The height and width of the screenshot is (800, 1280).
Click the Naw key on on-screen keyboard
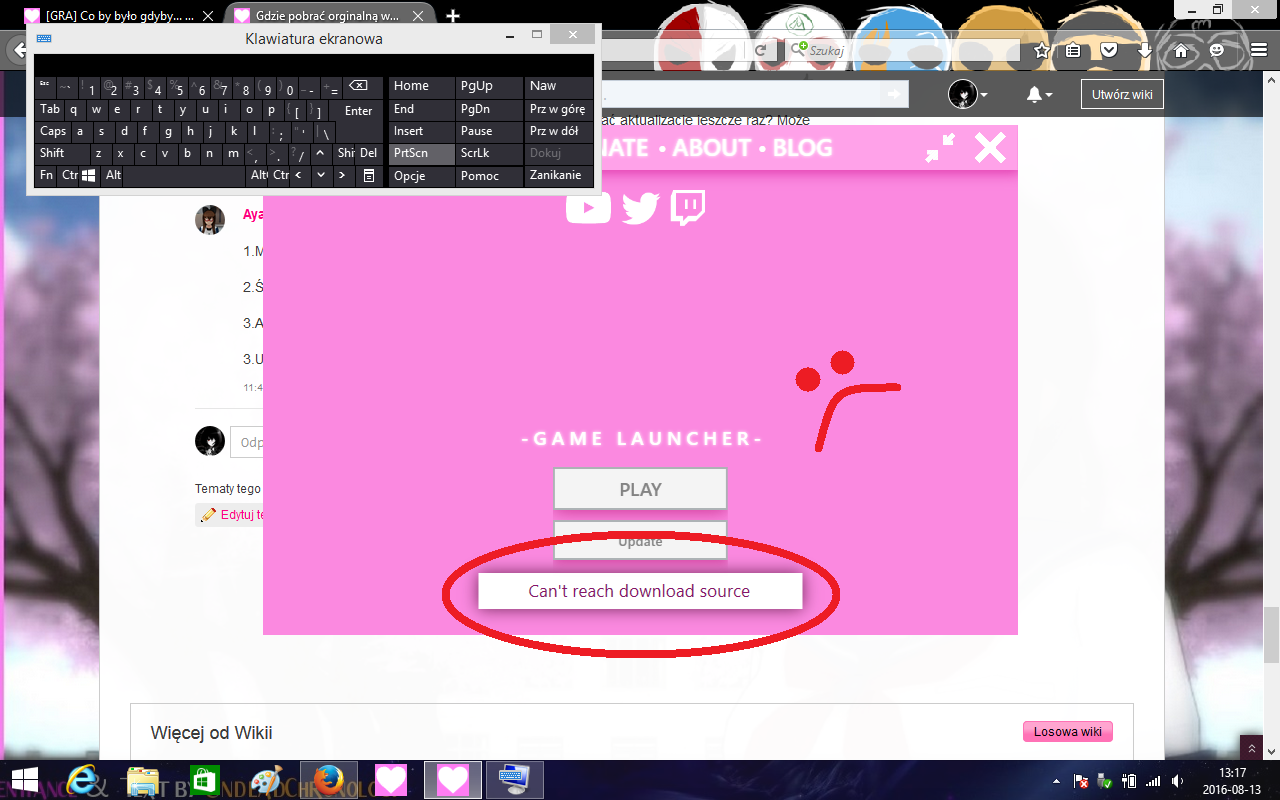[x=558, y=87]
